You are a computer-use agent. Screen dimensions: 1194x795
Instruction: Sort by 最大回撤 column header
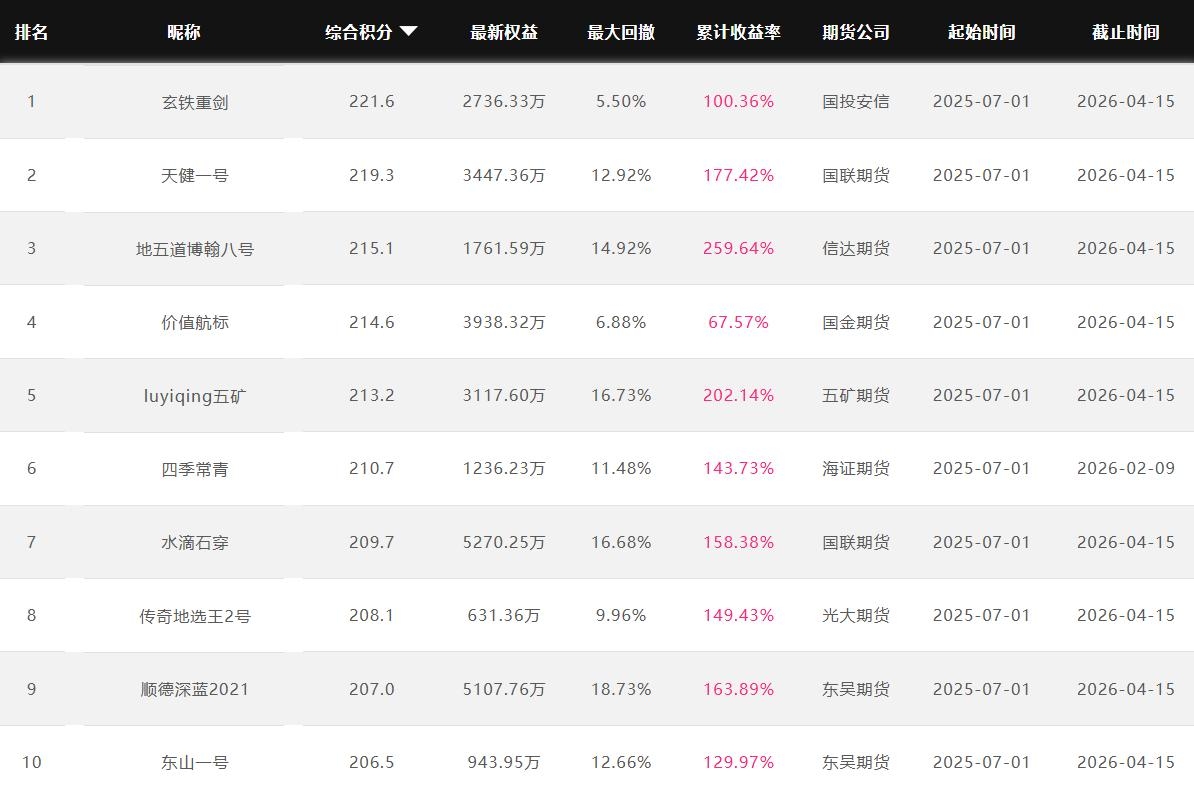tap(621, 32)
